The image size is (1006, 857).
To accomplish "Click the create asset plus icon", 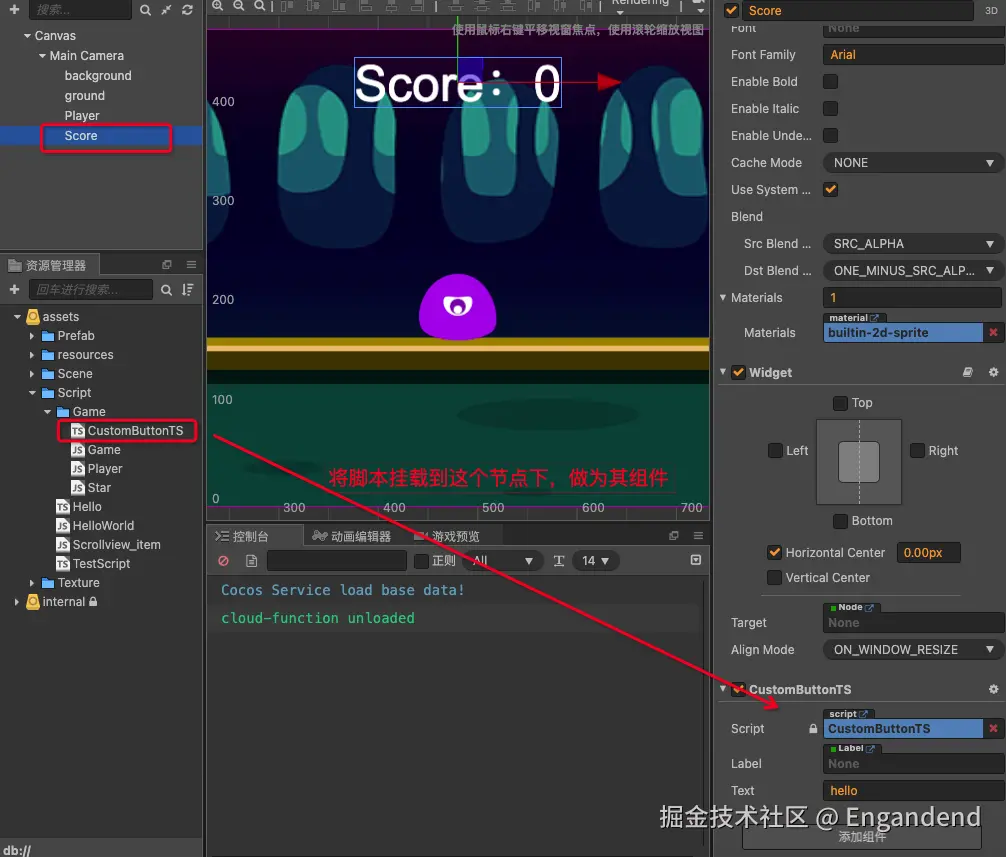I will pyautogui.click(x=14, y=289).
